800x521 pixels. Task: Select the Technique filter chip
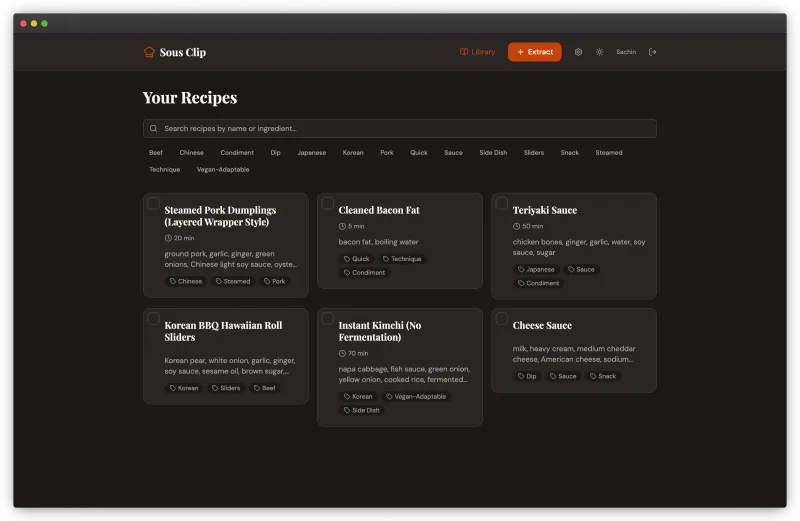coord(164,169)
